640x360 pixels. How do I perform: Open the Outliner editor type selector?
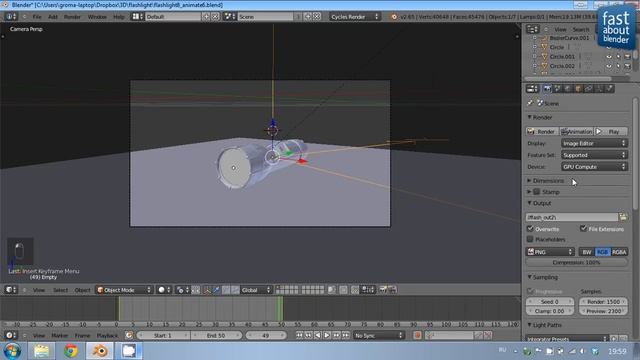[532, 29]
